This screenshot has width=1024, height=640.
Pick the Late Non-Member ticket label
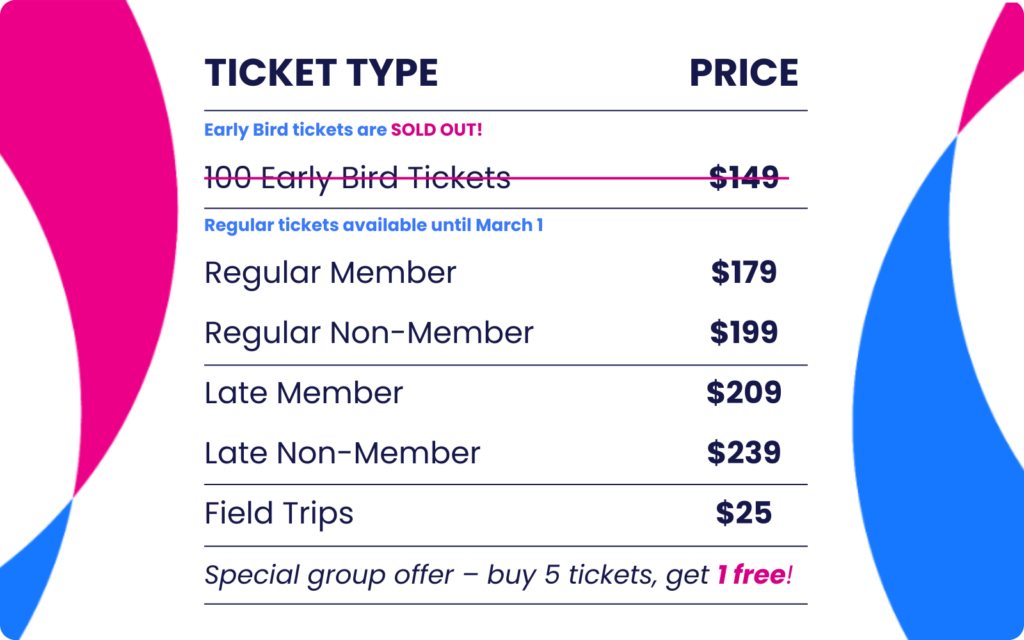point(342,453)
